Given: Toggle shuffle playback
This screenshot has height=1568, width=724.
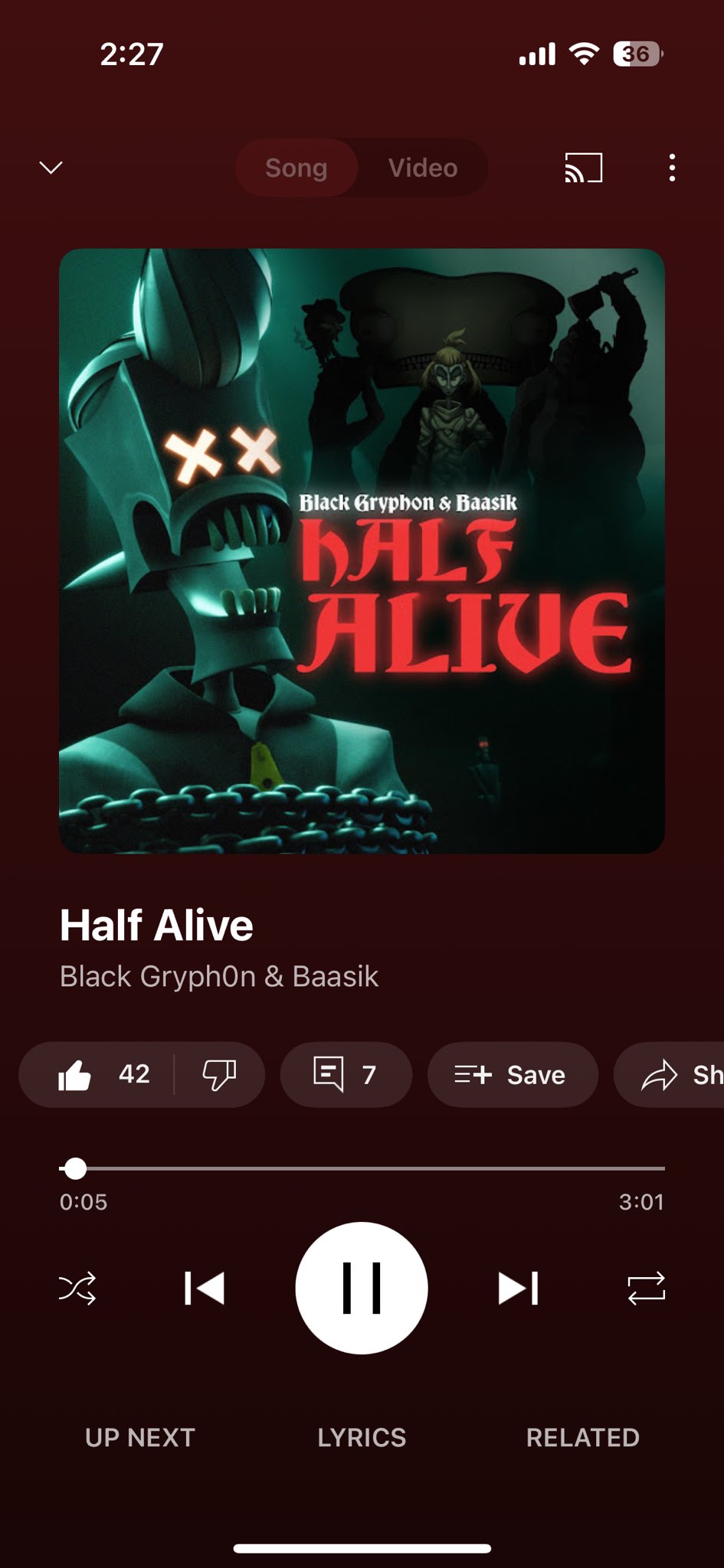Looking at the screenshot, I should [77, 1288].
